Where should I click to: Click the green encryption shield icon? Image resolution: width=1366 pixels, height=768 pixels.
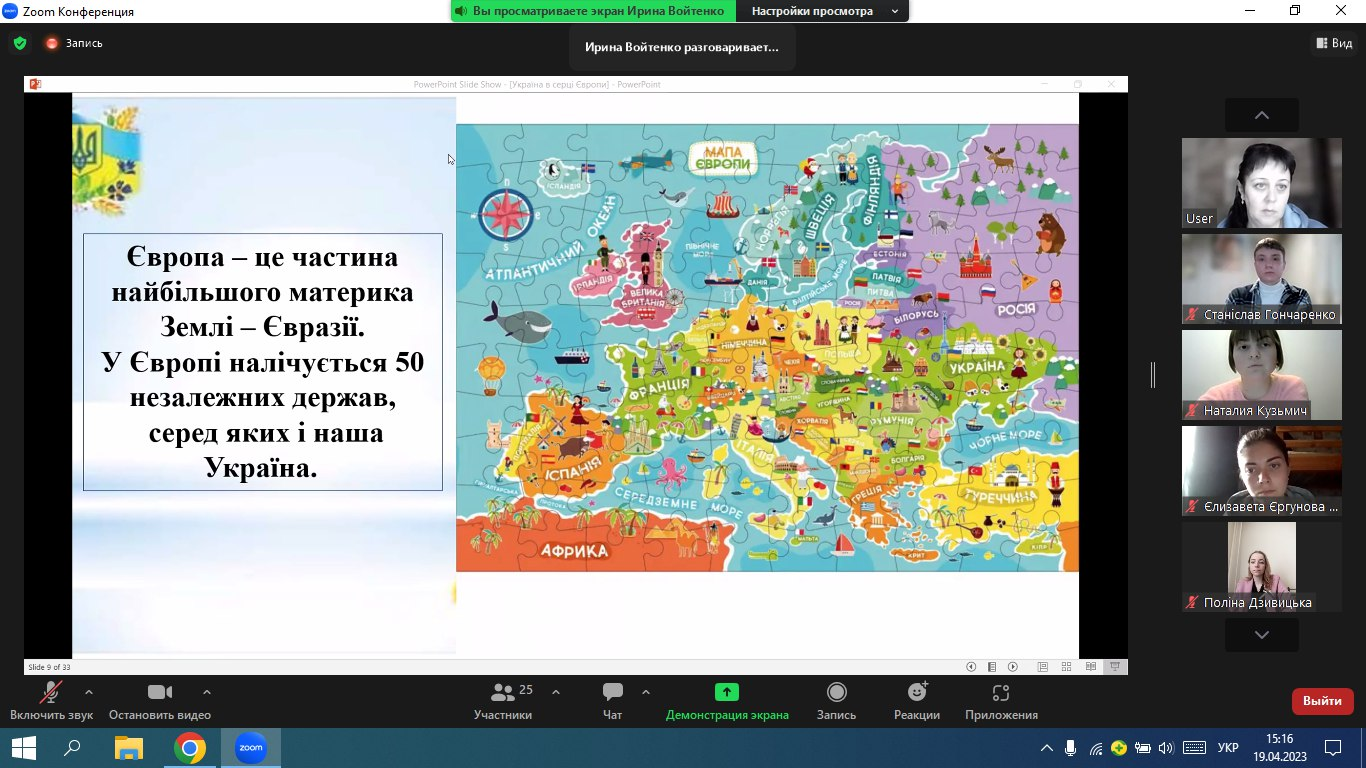tap(19, 43)
